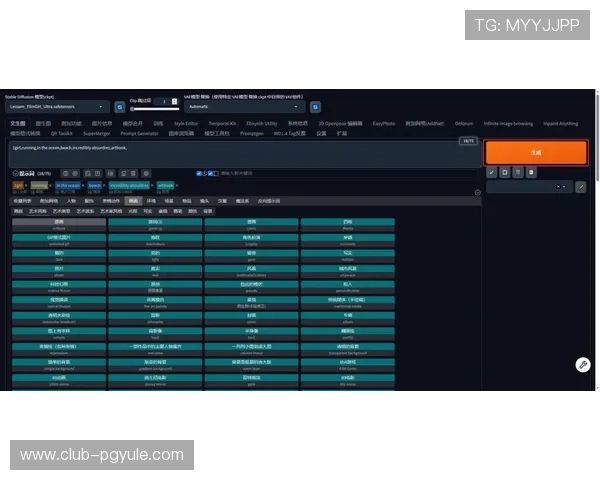Click the arrow icon below the generate button
The width and height of the screenshot is (600, 480).
coord(492,172)
